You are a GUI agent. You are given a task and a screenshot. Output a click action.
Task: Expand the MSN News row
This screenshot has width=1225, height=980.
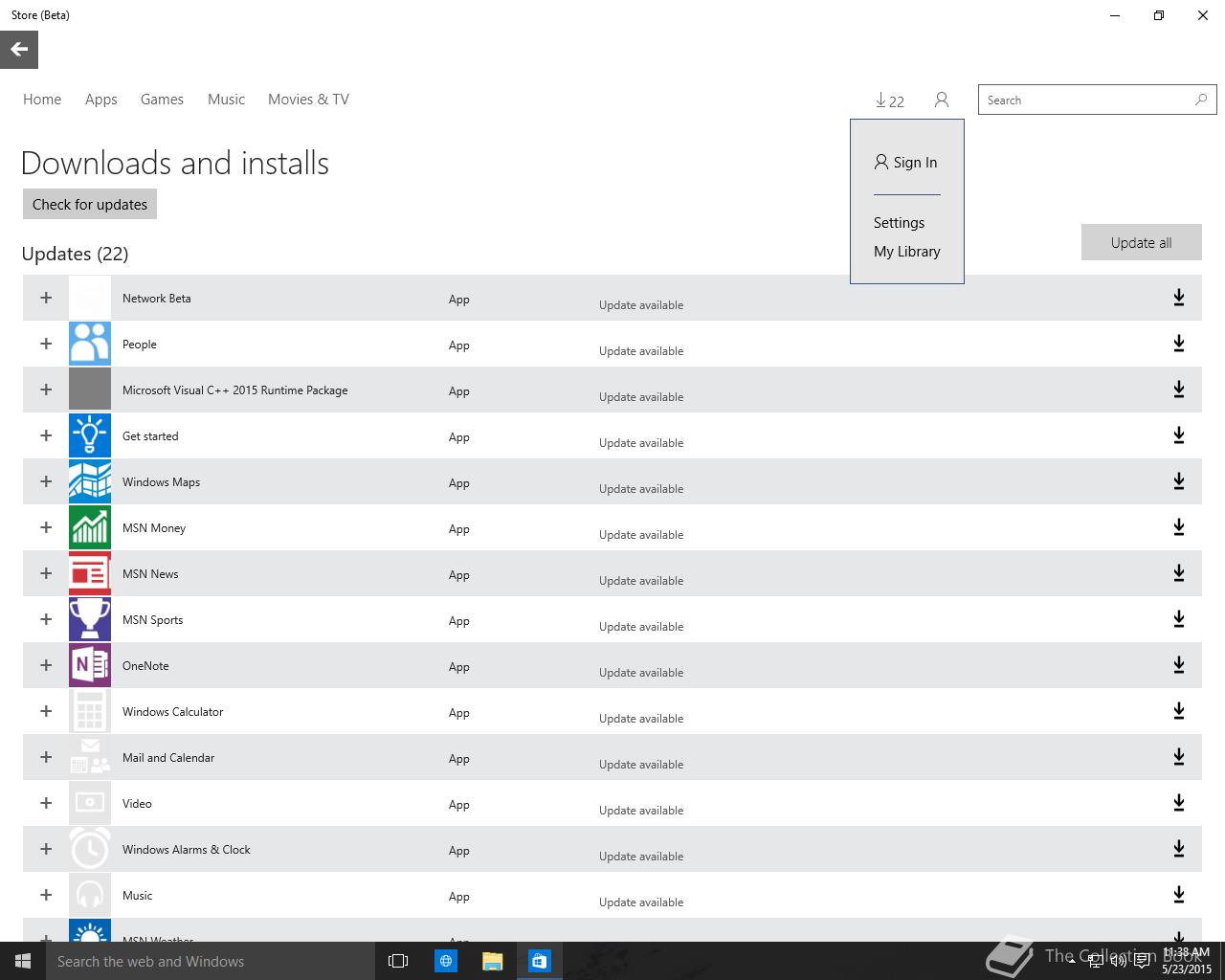point(46,573)
